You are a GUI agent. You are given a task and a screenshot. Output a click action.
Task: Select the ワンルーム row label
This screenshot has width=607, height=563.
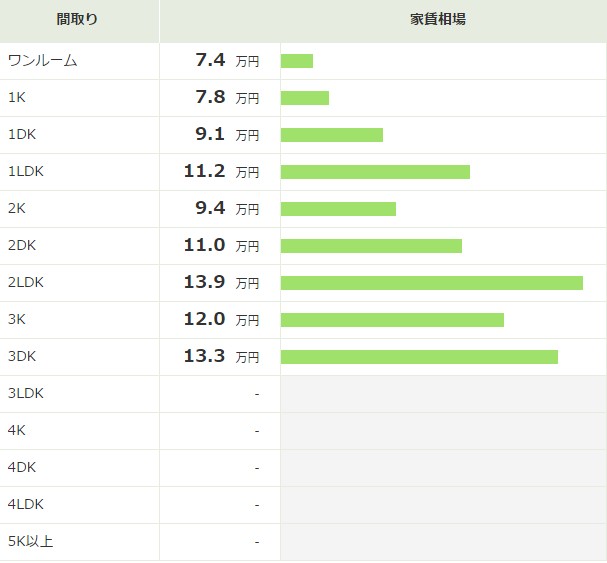click(x=43, y=61)
